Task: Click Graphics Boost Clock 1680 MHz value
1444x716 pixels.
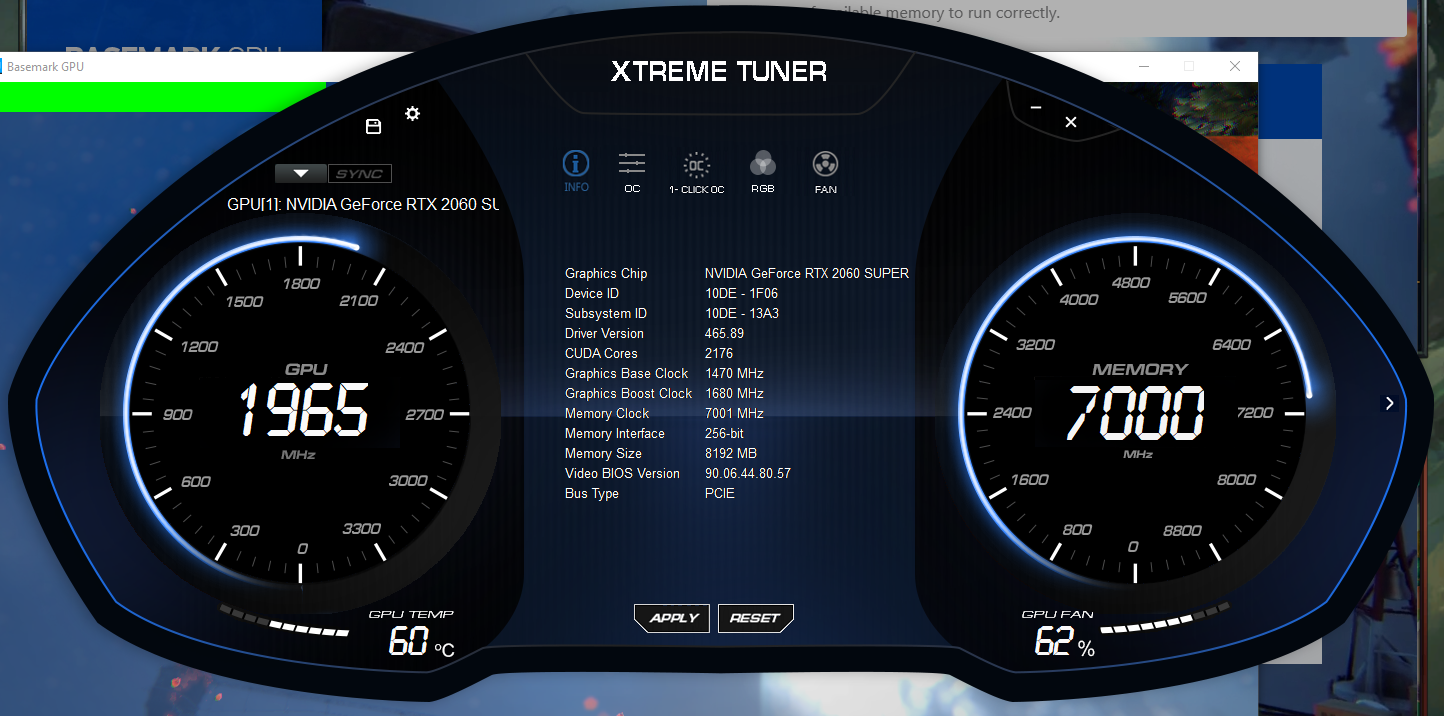Action: (x=734, y=393)
